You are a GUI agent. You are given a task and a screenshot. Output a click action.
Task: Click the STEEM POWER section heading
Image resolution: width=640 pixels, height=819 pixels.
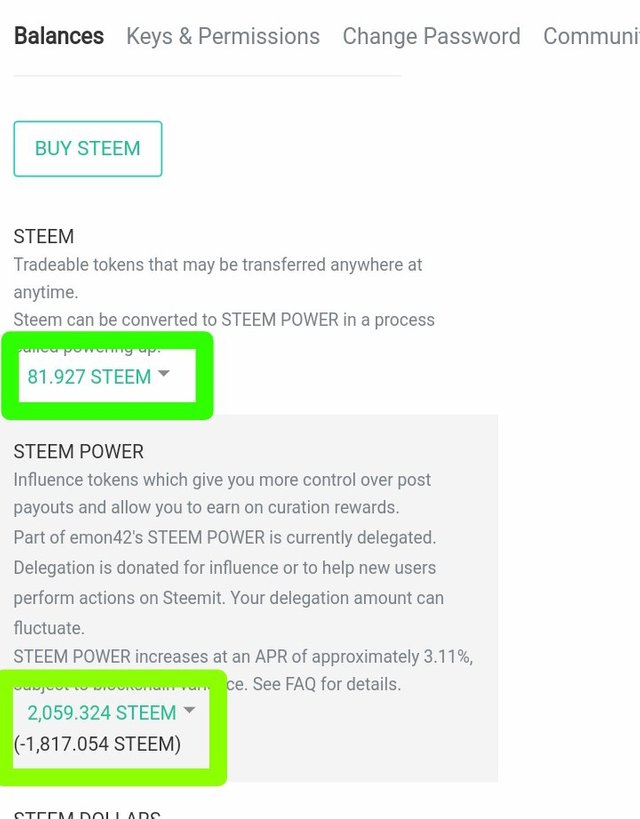coord(79,452)
